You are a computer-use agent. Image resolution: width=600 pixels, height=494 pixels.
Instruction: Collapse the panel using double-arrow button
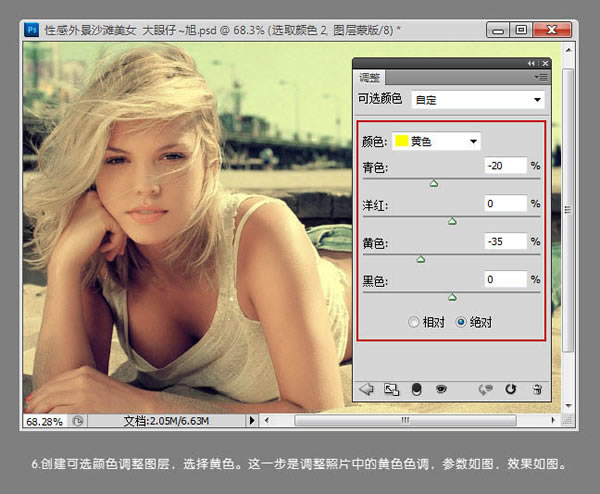(532, 63)
